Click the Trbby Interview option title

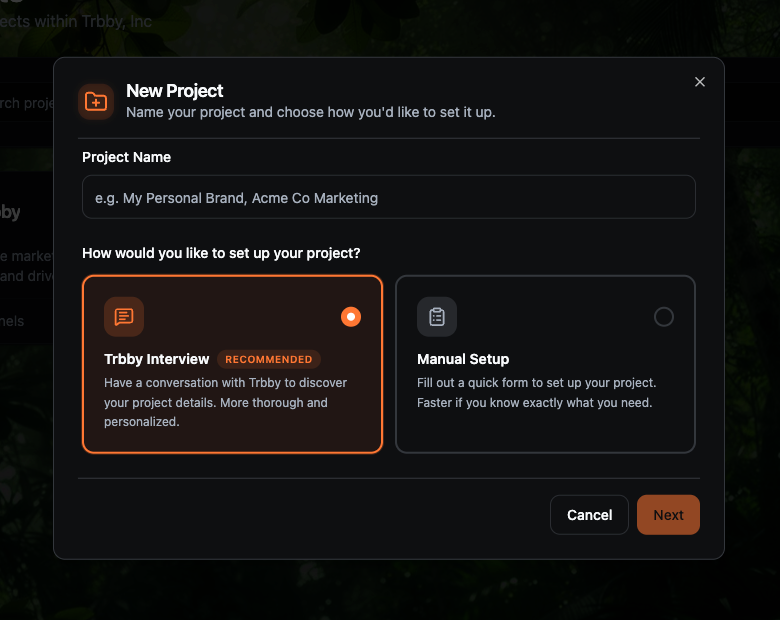tap(157, 359)
